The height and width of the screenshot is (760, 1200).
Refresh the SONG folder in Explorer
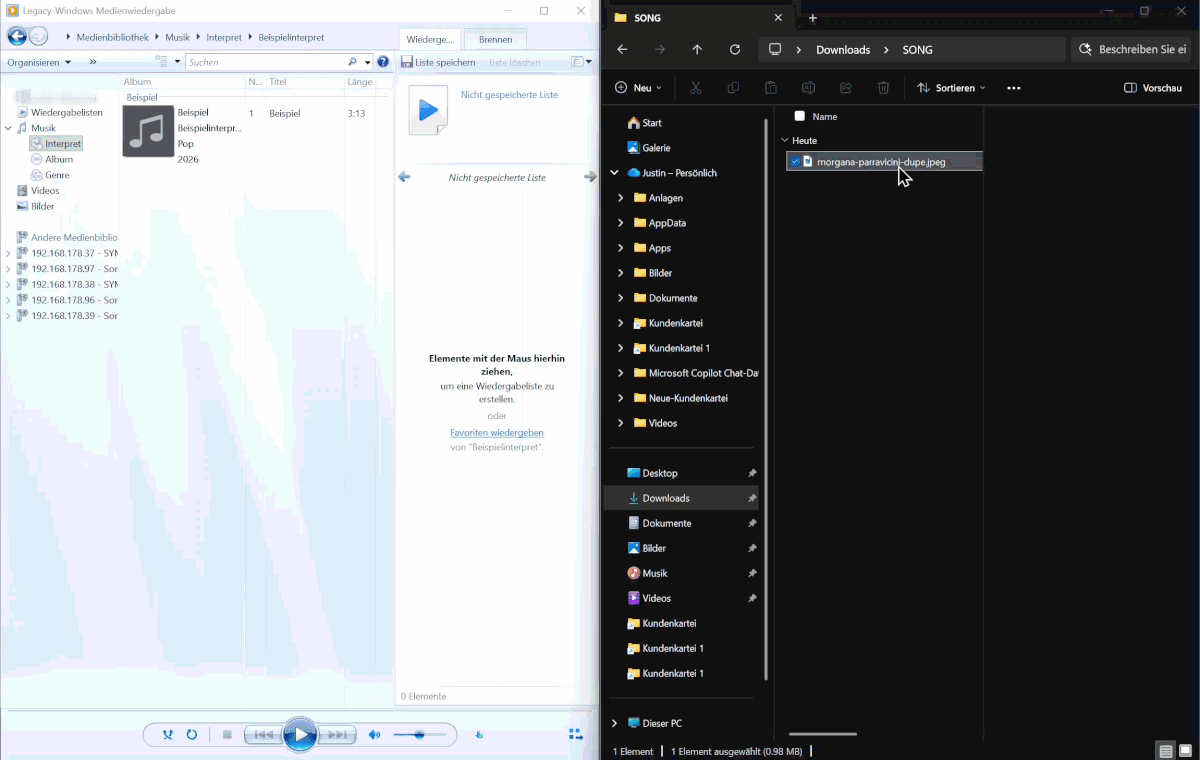735,49
